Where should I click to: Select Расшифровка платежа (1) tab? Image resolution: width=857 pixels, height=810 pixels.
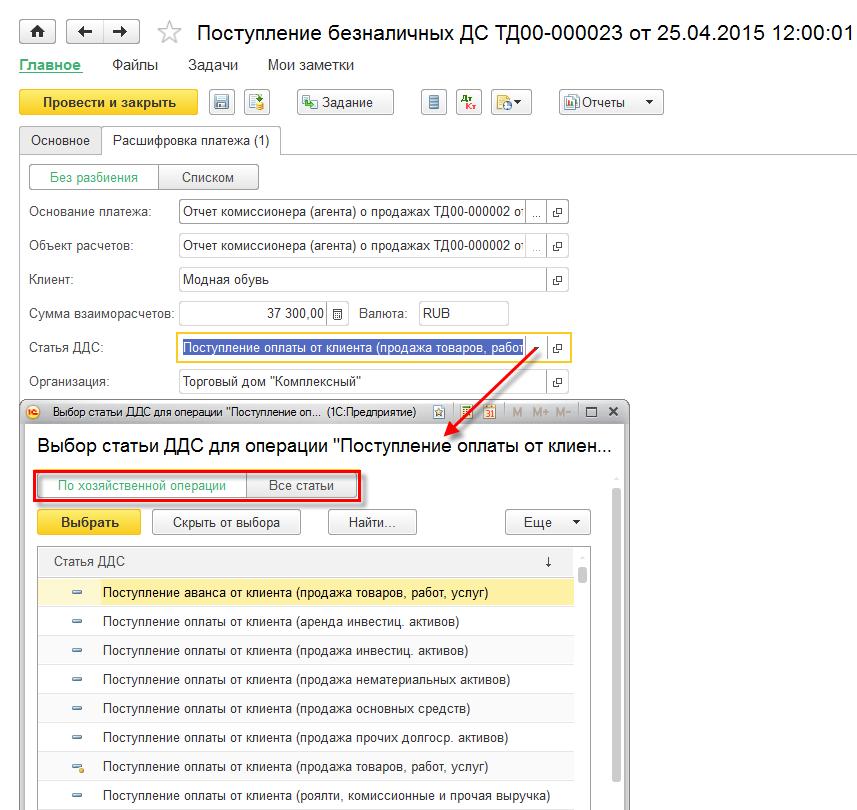pos(191,140)
